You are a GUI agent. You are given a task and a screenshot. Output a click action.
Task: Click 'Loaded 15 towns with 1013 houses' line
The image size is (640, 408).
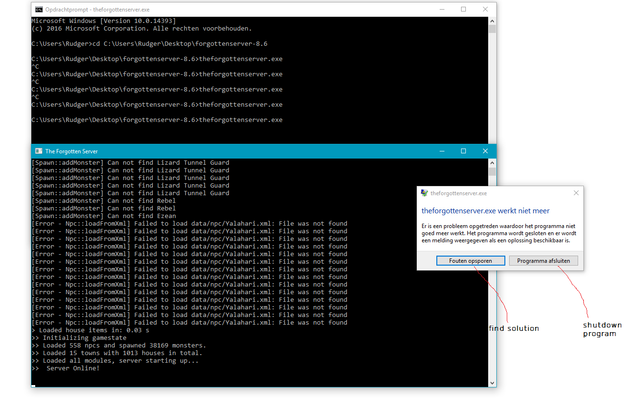coord(117,353)
